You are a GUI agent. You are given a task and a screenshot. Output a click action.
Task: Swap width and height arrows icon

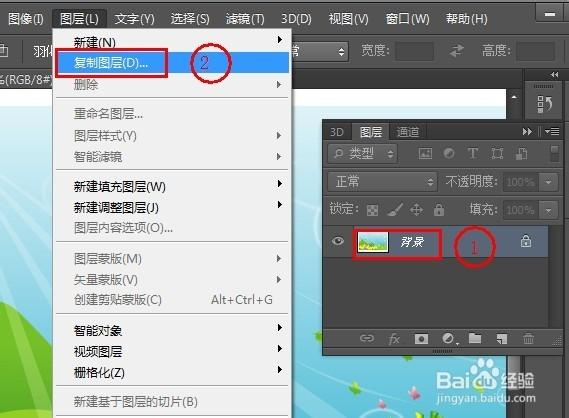[457, 50]
